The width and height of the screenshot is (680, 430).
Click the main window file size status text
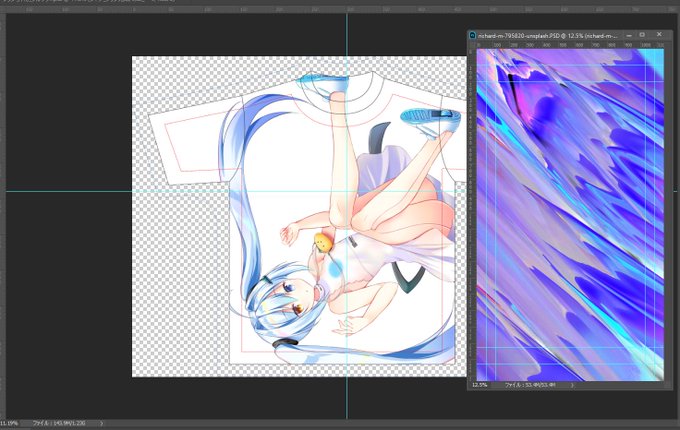tap(59, 423)
